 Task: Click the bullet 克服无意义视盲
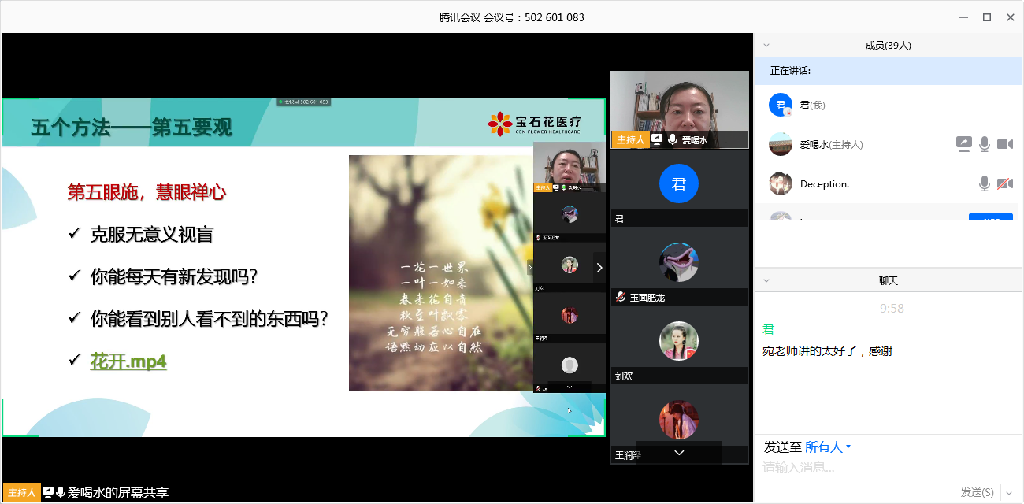tap(151, 235)
